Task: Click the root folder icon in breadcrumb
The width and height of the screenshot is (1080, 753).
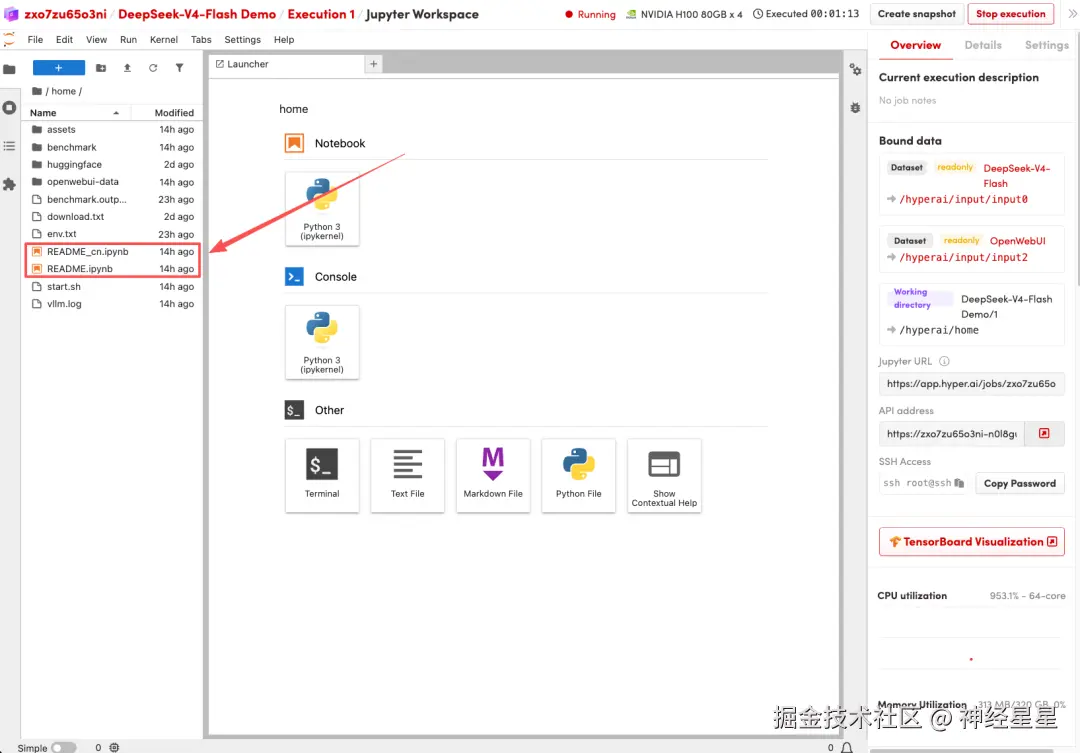Action: [37, 91]
